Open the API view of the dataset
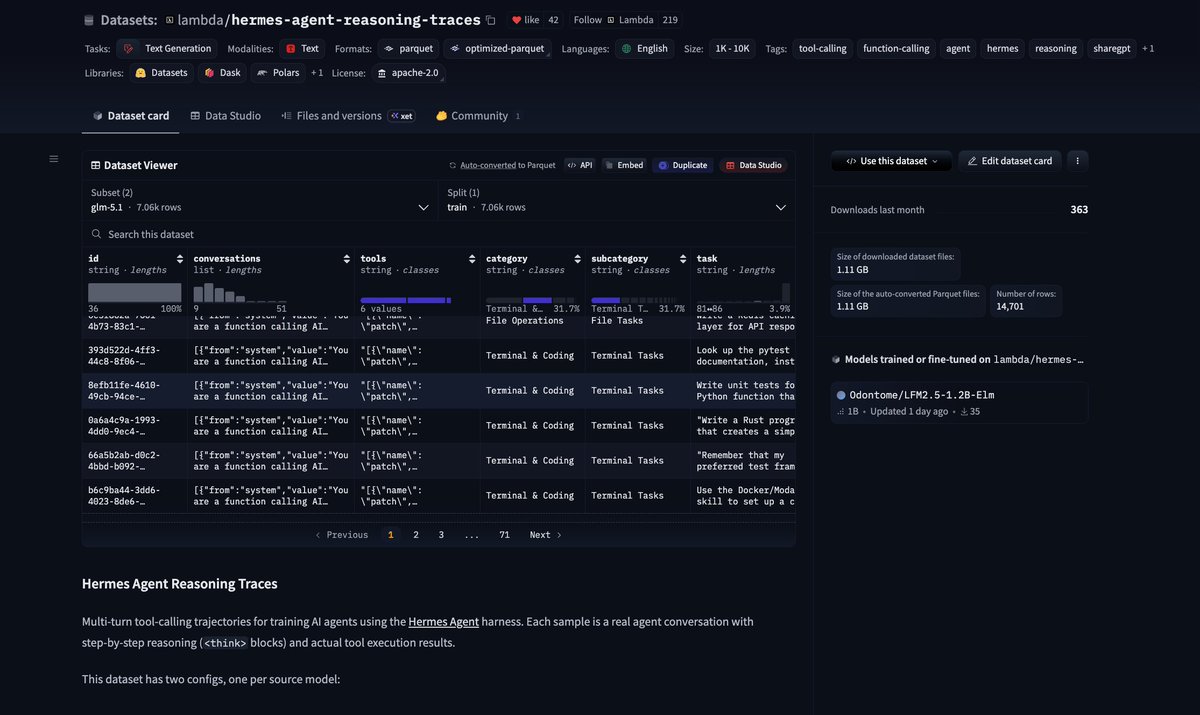1200x715 pixels. pyautogui.click(x=580, y=164)
